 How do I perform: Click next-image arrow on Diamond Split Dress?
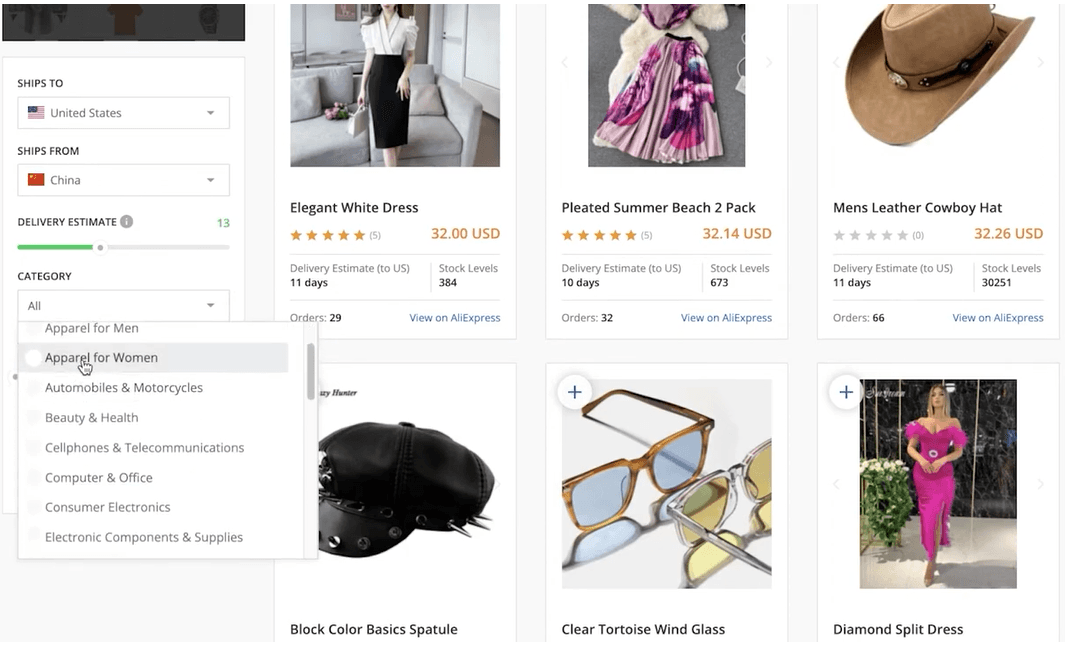coord(1040,484)
